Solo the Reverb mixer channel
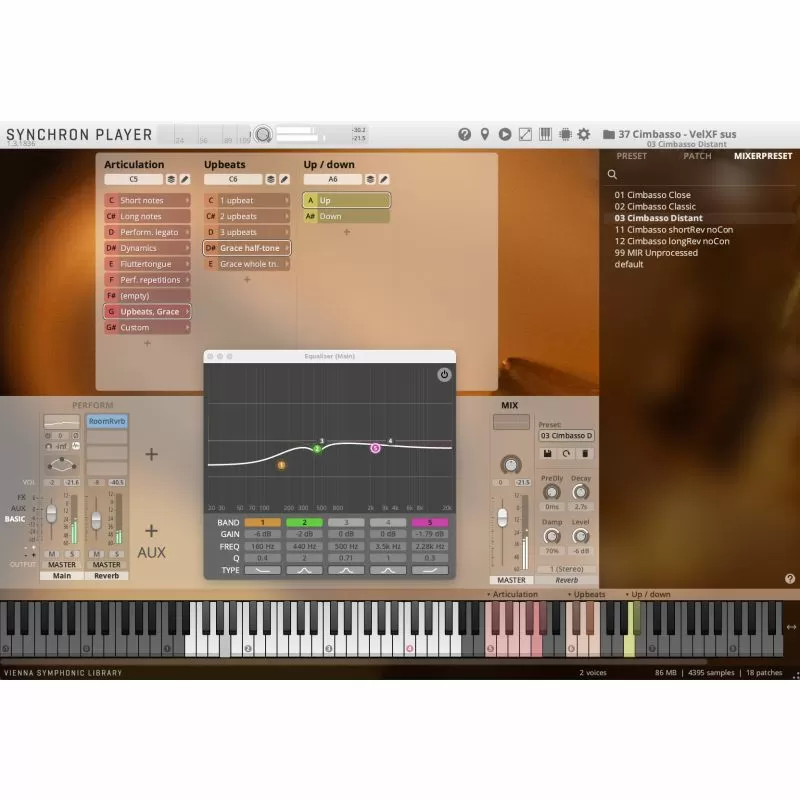 pyautogui.click(x=115, y=553)
